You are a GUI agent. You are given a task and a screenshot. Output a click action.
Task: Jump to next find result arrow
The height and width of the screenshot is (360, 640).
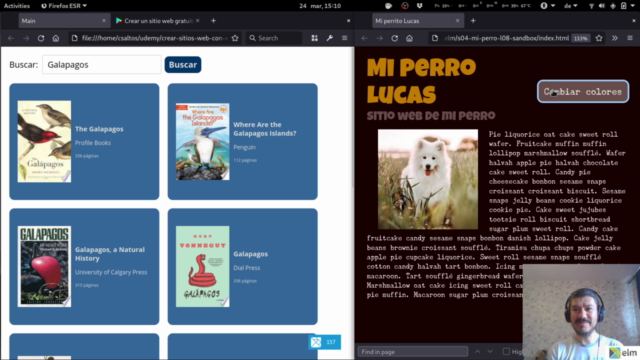point(490,351)
